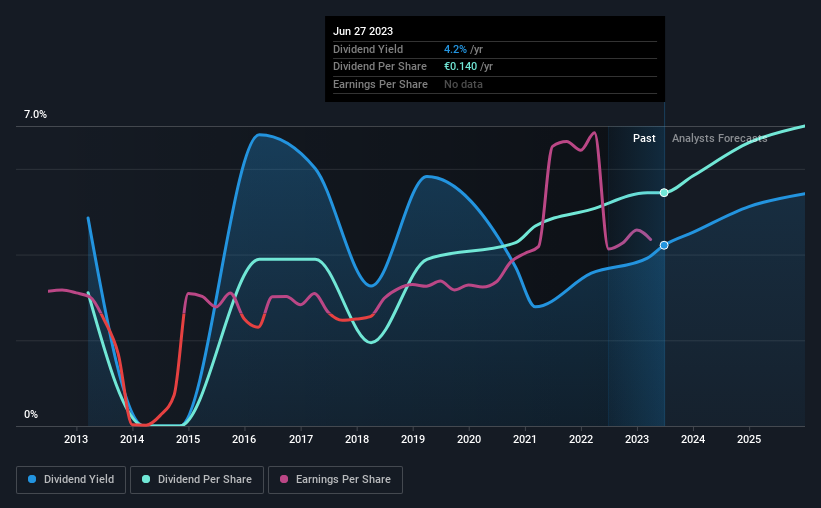Click the 'Past' label on the chart
Screen dimensions: 821x508
pyautogui.click(x=644, y=138)
